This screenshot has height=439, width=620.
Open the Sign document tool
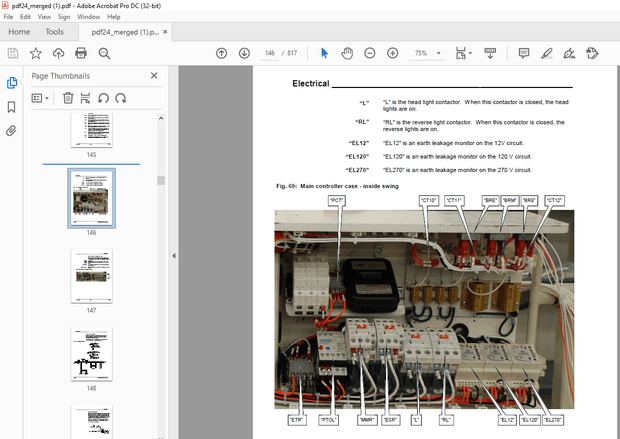tap(569, 53)
